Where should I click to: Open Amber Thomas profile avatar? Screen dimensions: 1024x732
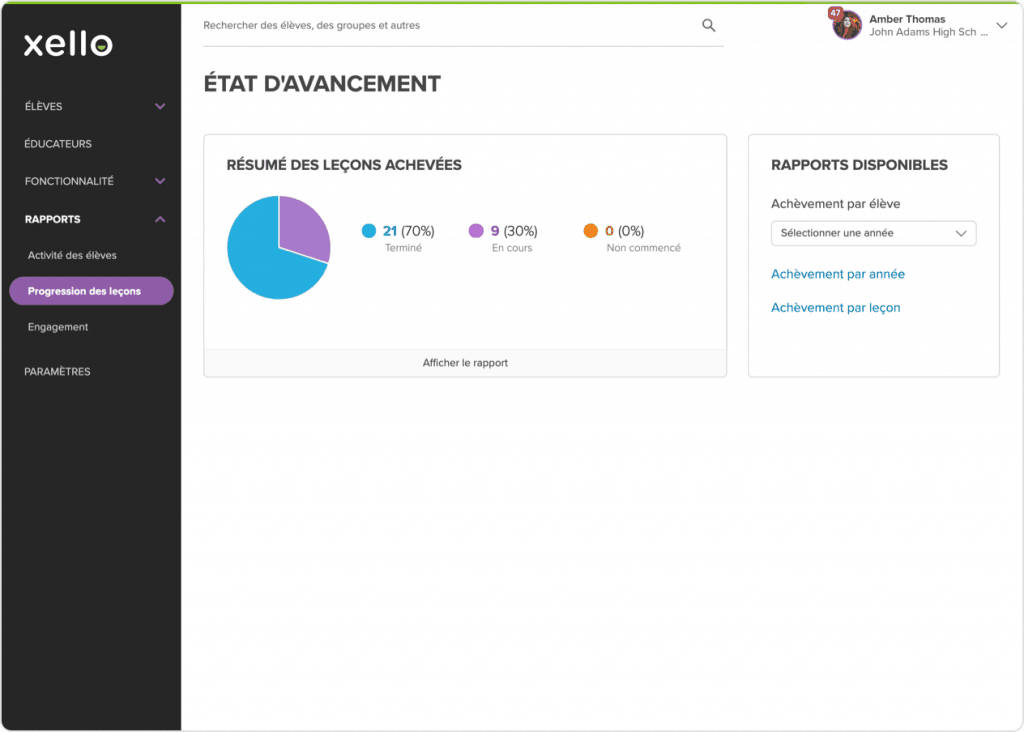[x=847, y=26]
